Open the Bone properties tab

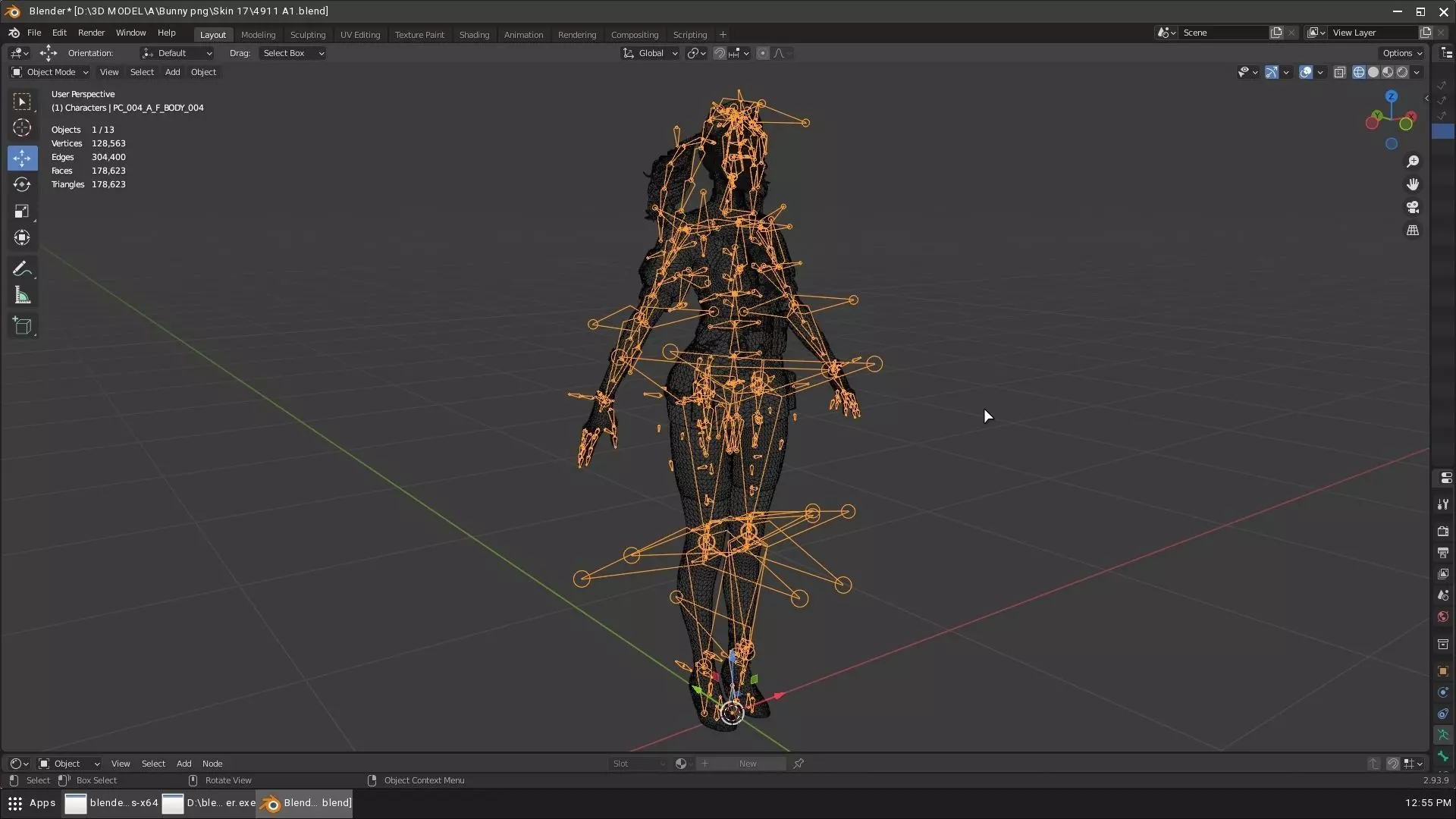coord(1443,756)
